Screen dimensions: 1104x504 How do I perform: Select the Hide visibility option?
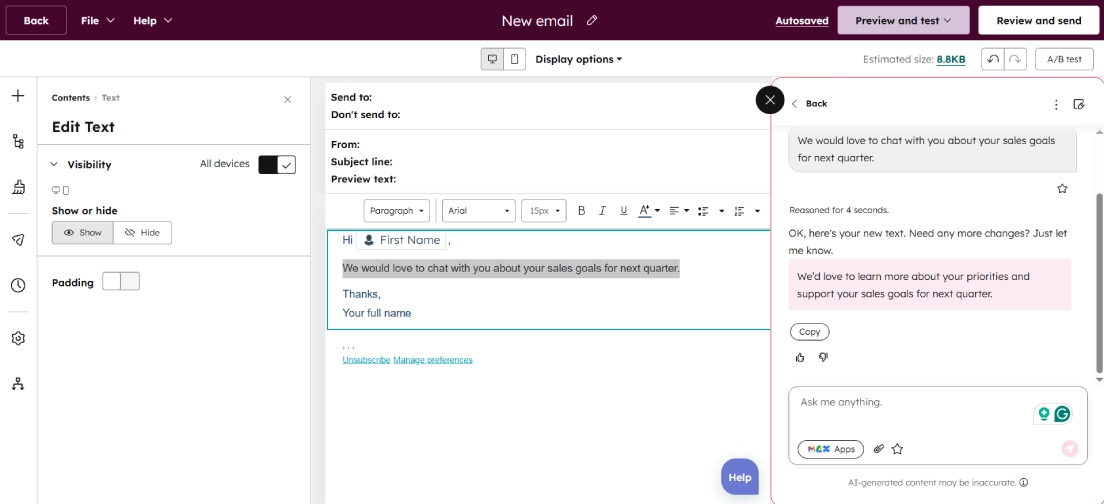point(142,232)
